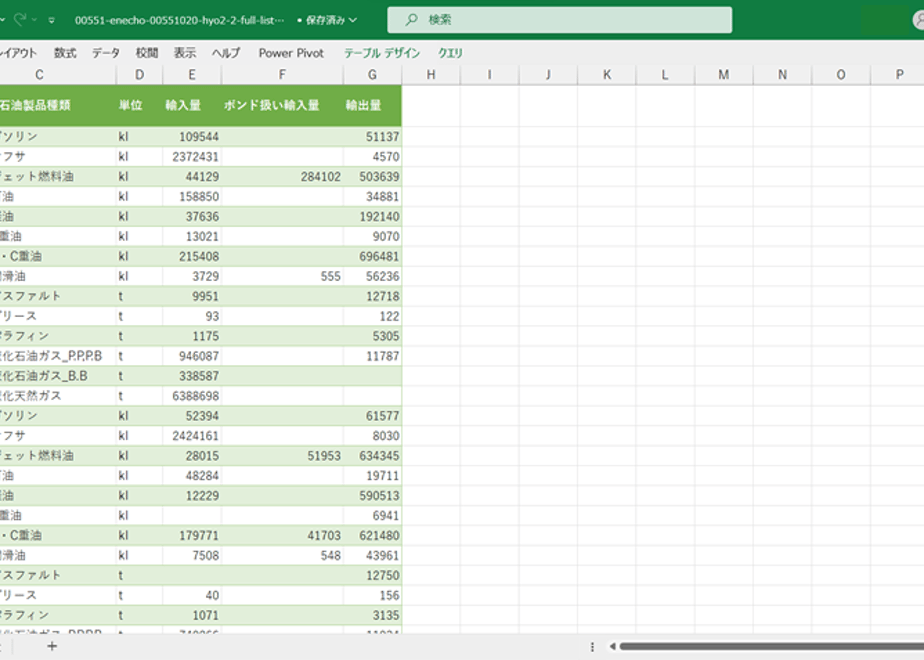Viewport: 924px width, 660px height.
Task: Switch to the 表示 ribbon tab
Action: pyautogui.click(x=184, y=53)
